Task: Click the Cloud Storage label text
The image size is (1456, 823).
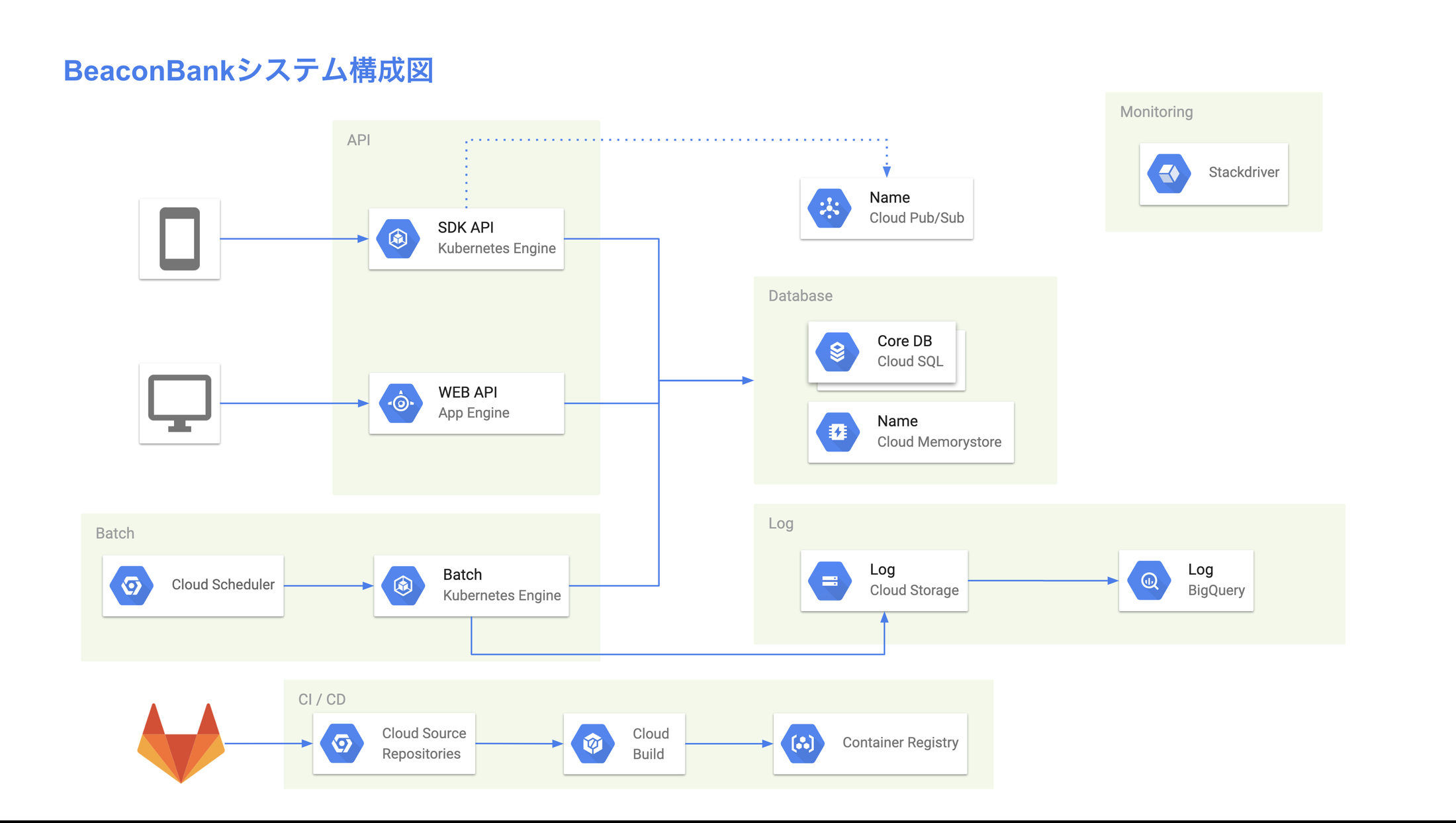Action: [914, 590]
